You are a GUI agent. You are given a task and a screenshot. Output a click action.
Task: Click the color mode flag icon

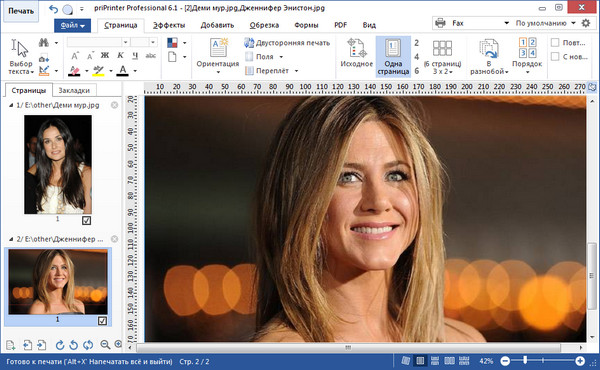(x=173, y=42)
